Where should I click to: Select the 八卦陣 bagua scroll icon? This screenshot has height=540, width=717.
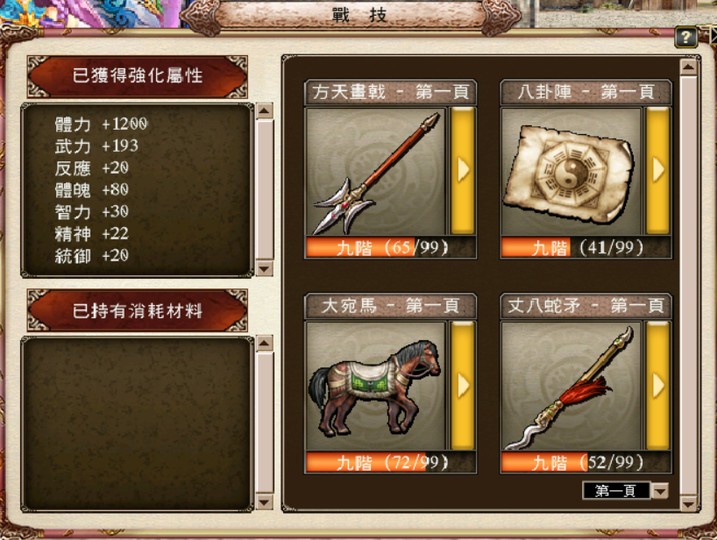pyautogui.click(x=571, y=172)
